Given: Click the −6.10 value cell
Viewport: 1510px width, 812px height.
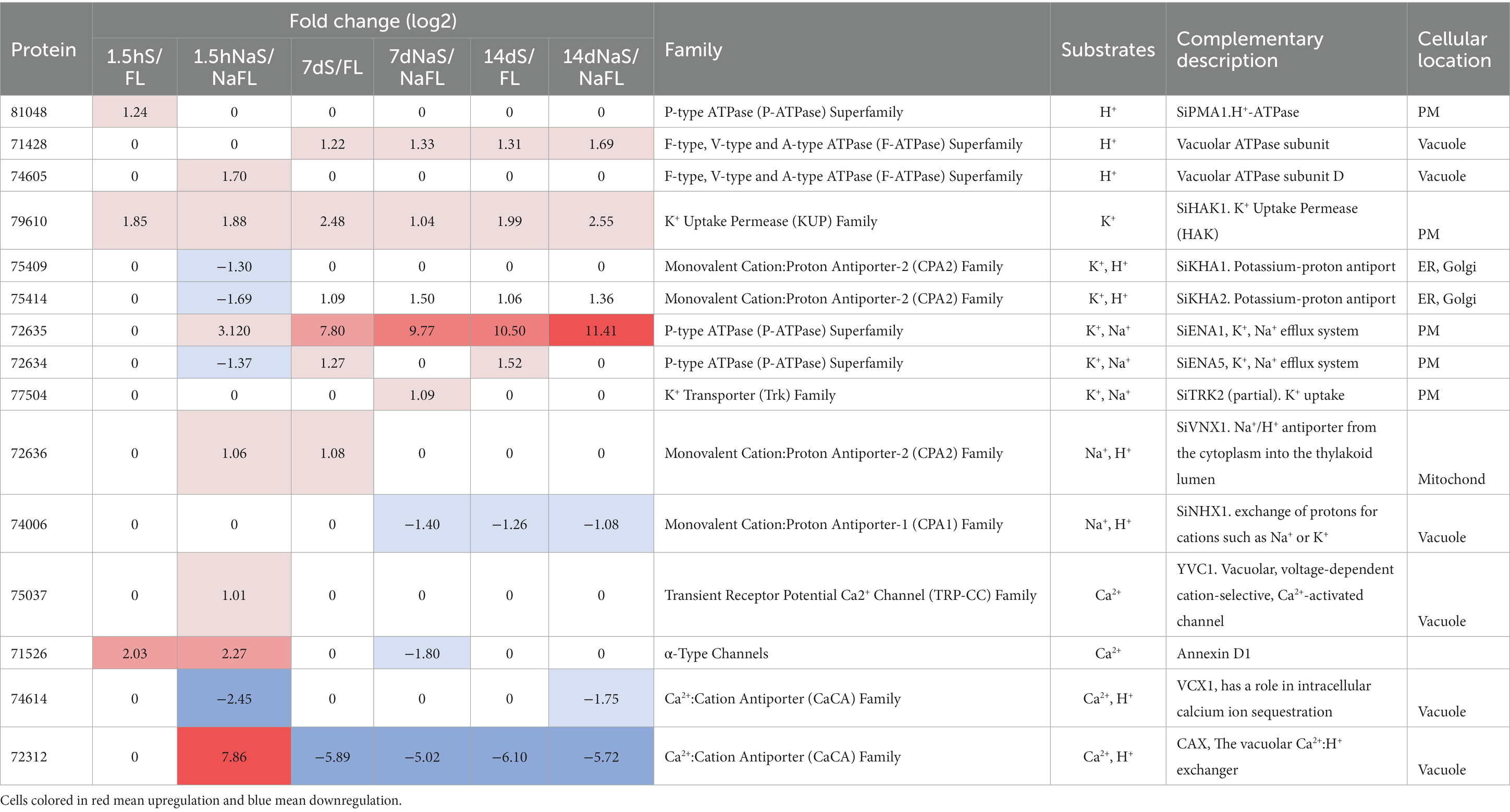Looking at the screenshot, I should pyautogui.click(x=509, y=756).
